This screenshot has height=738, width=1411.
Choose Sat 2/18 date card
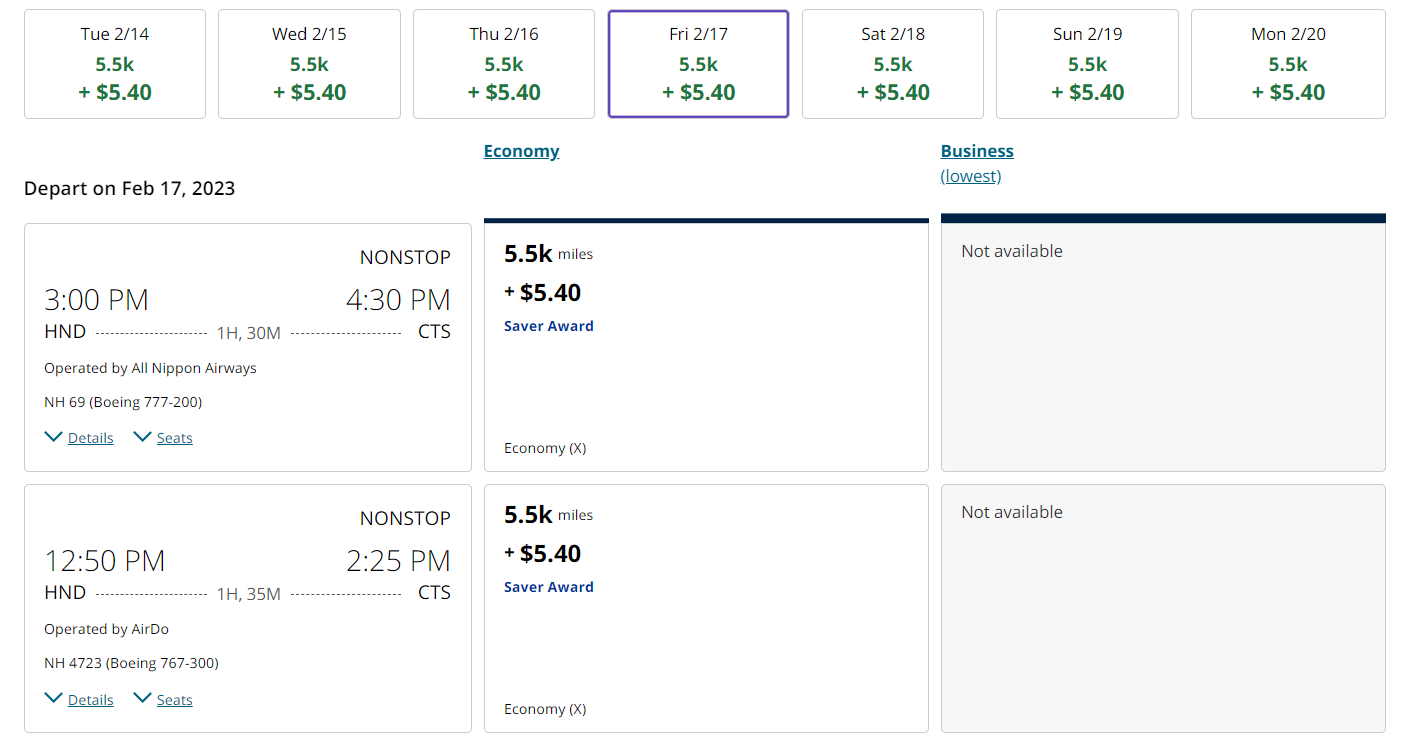click(x=893, y=64)
